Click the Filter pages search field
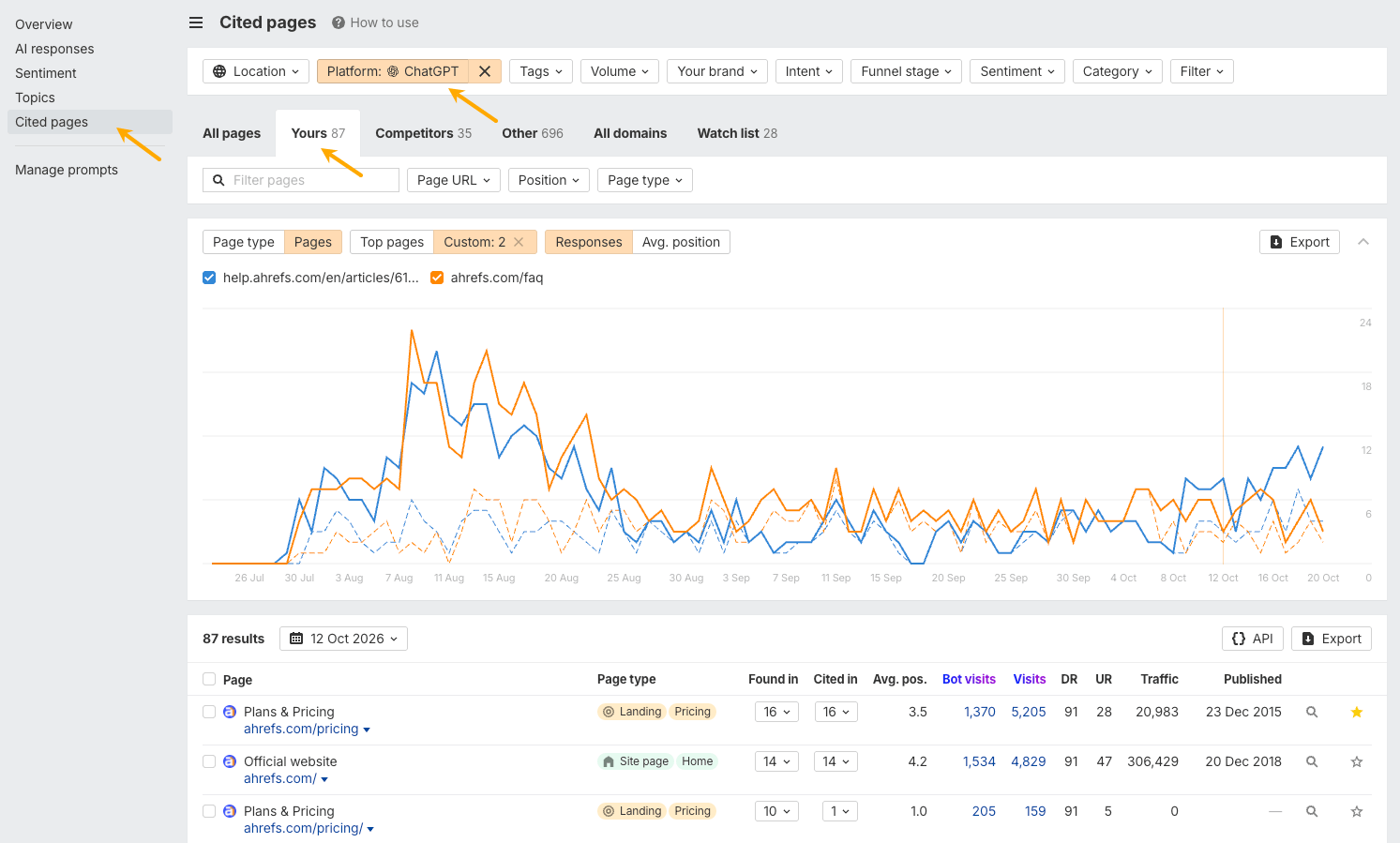Image resolution: width=1400 pixels, height=843 pixels. click(x=301, y=180)
